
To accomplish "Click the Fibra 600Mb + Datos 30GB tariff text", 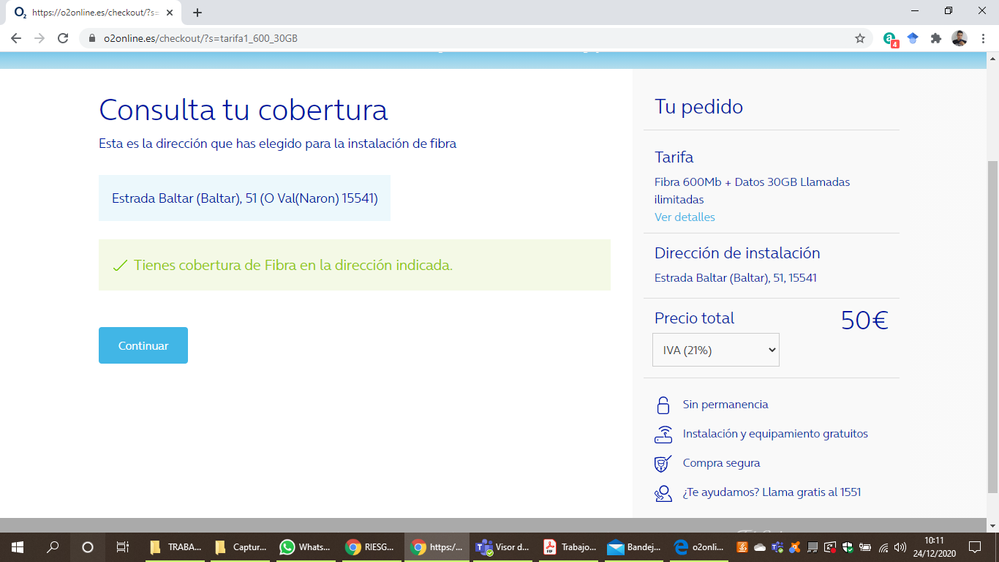I will click(752, 191).
